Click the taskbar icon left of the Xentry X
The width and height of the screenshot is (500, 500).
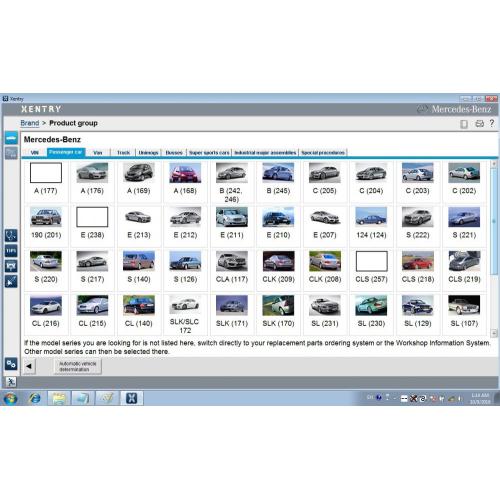coord(107,398)
